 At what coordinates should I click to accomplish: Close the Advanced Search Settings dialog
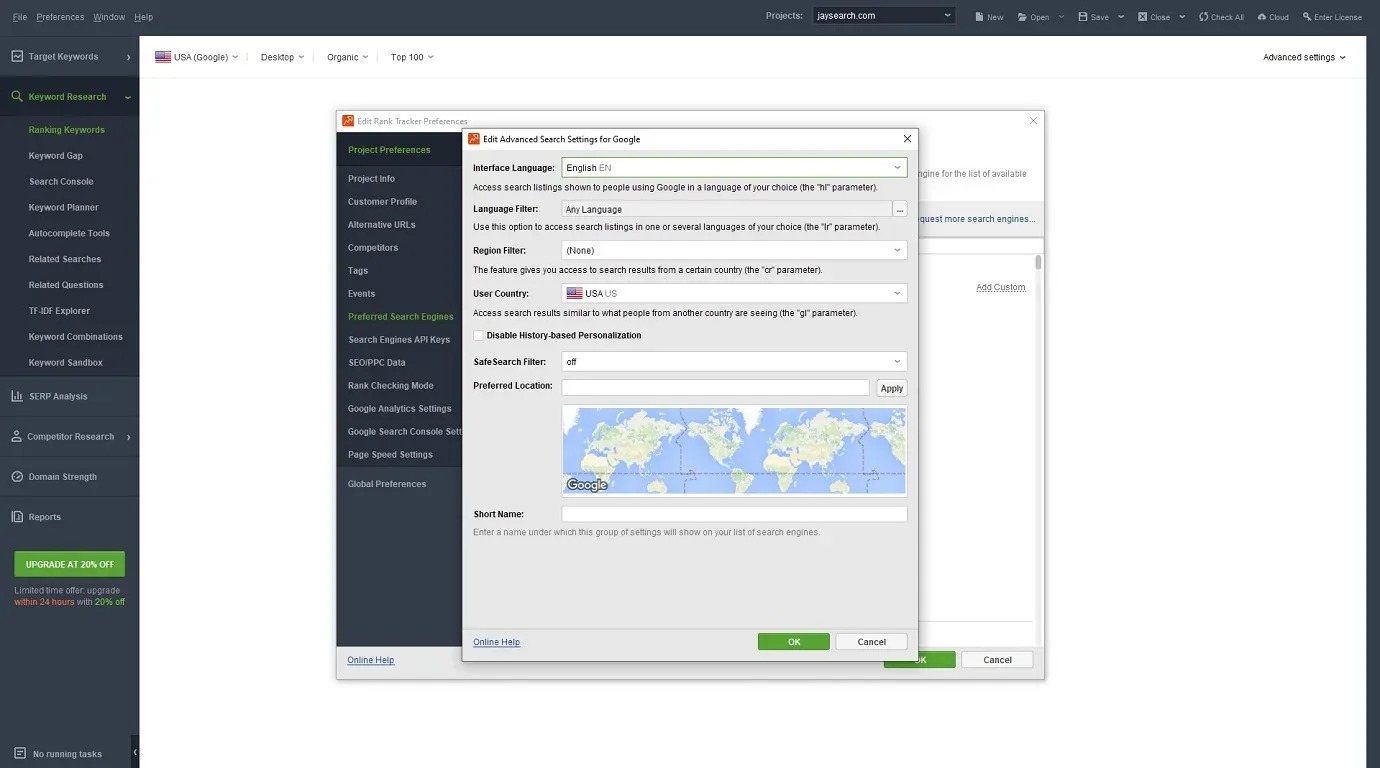tap(907, 139)
